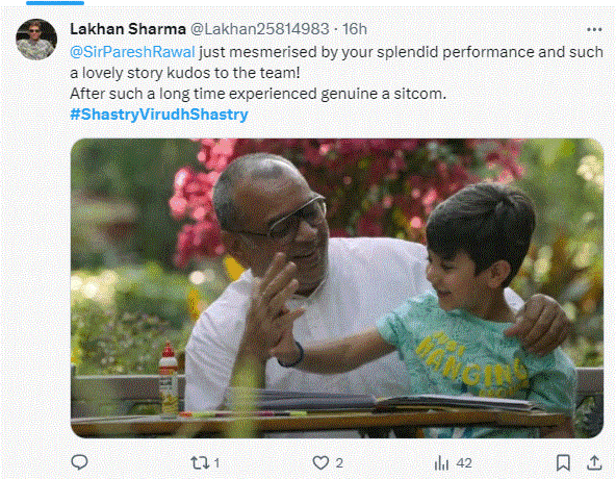This screenshot has width=616, height=479.
Task: Open the #ShastryVirudhShastry hashtag
Action: point(159,114)
